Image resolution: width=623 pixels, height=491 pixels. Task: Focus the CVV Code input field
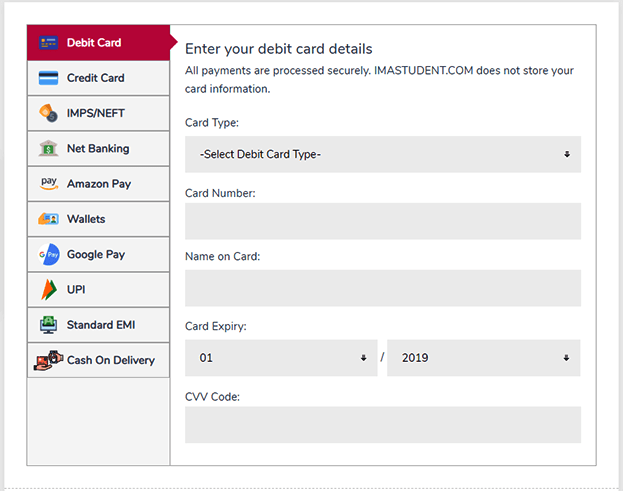[383, 425]
